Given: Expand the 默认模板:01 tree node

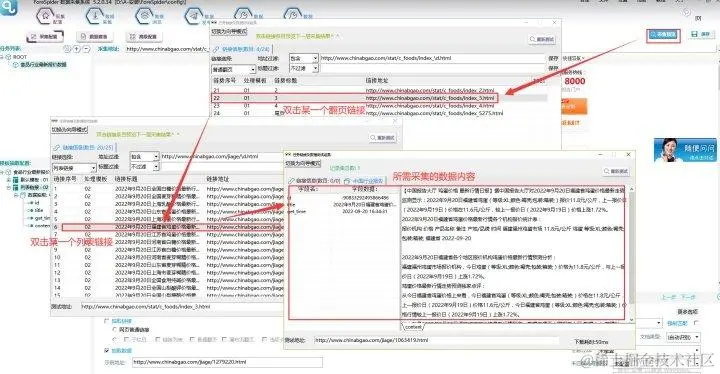Looking at the screenshot, I should coord(9,180).
